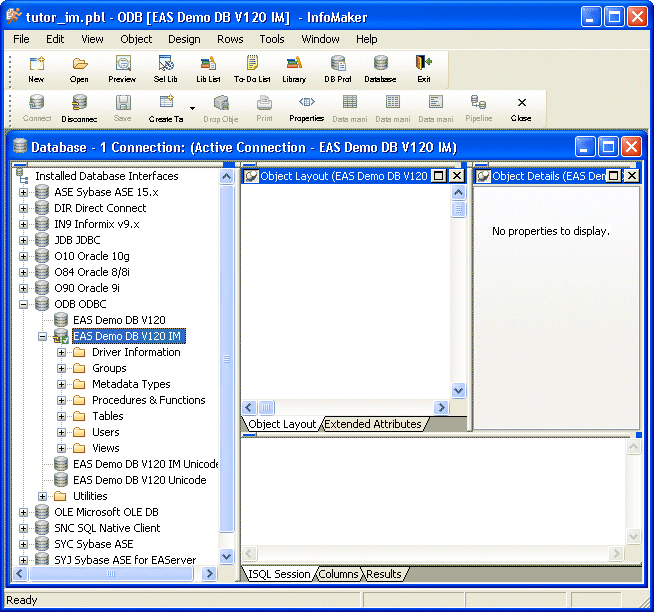Click Object Layout horizontal scroll thumb

tap(266, 407)
